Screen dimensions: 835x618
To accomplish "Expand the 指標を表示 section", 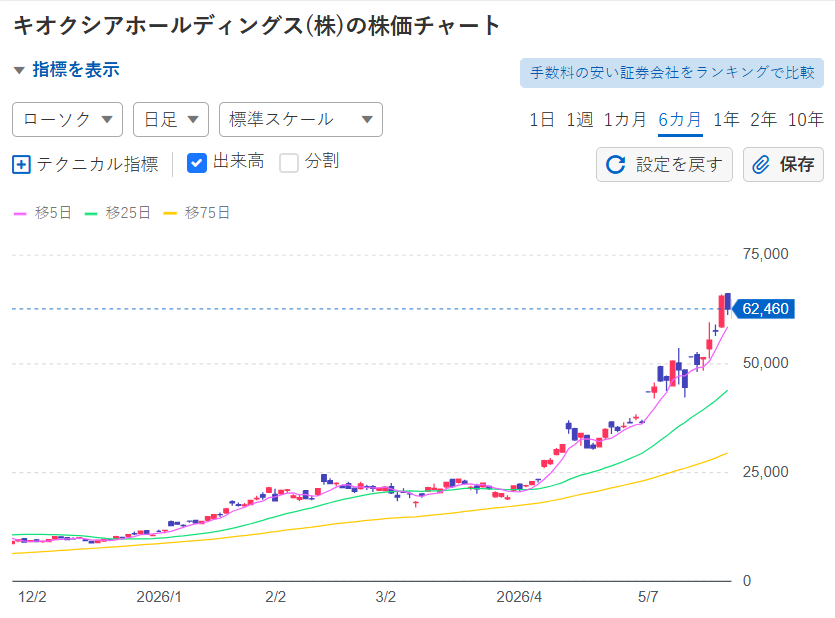I will pos(67,70).
